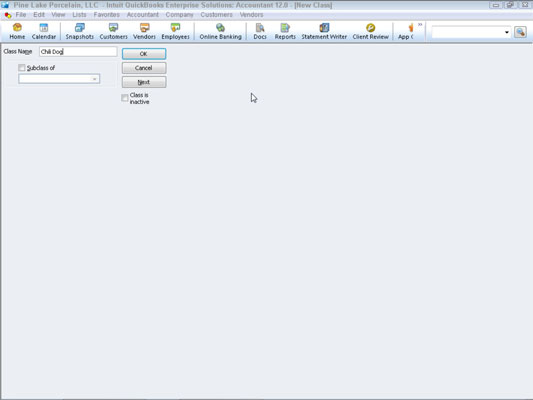Expand the toolbar search field dropdown arrow
533x400 pixels.
point(506,32)
